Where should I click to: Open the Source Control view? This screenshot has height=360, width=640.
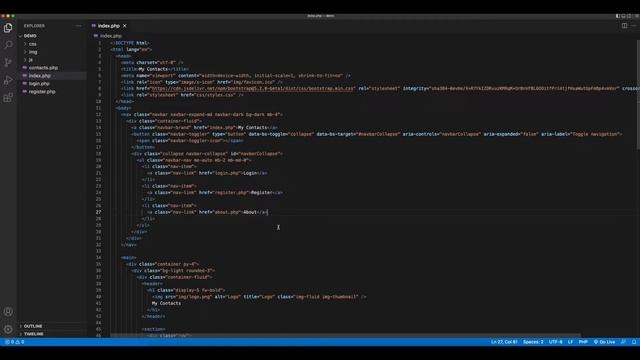(x=8, y=62)
